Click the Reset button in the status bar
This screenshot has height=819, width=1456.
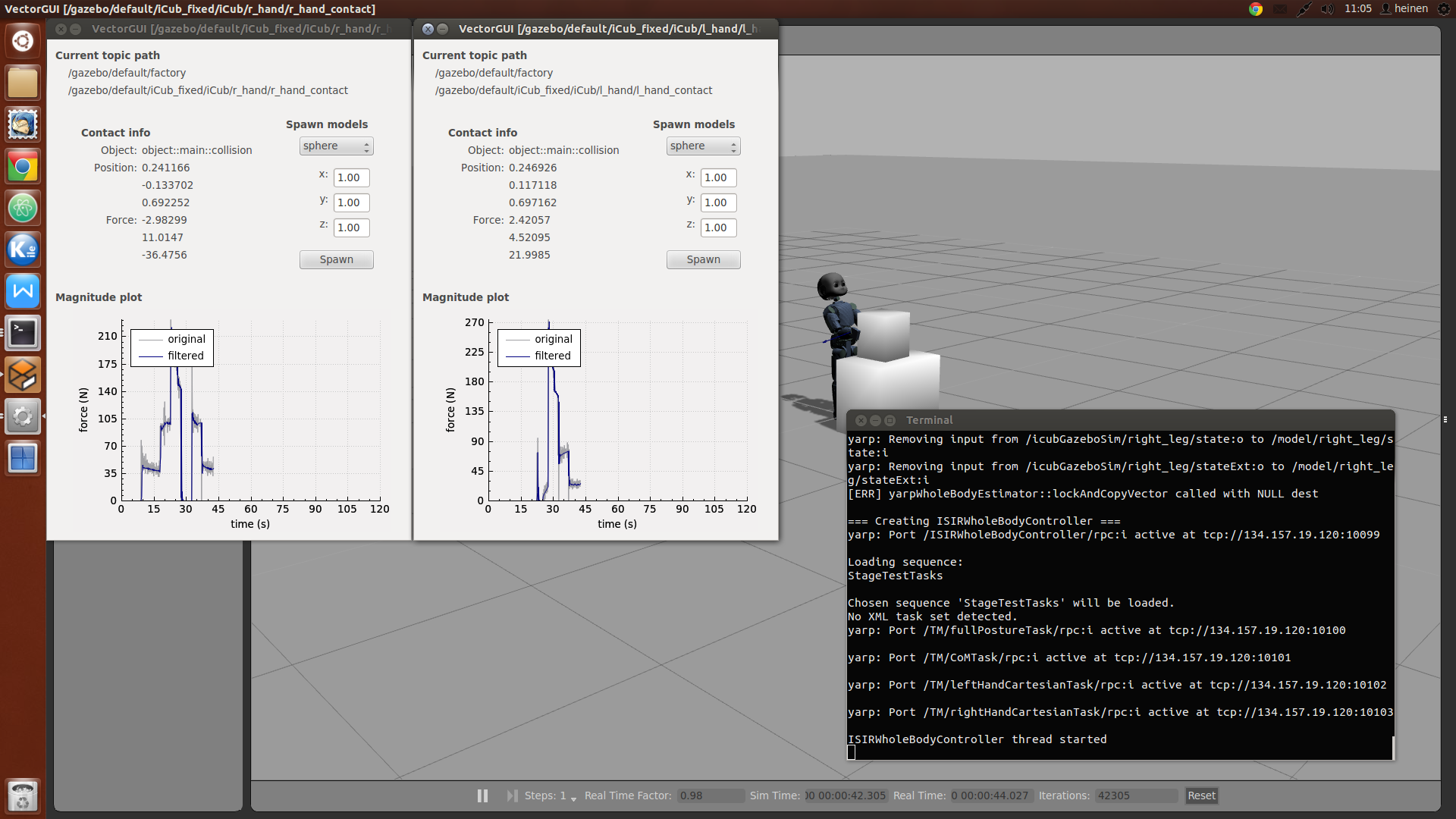coord(1201,795)
